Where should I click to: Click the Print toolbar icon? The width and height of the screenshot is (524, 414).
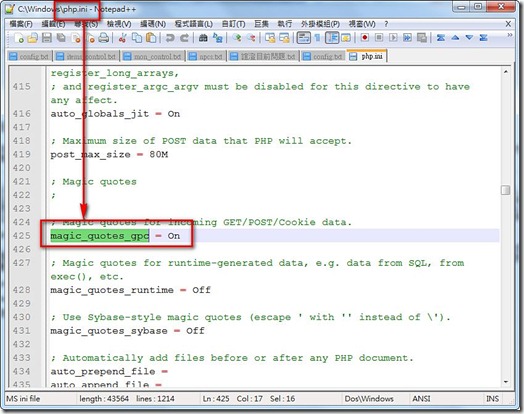click(x=104, y=38)
